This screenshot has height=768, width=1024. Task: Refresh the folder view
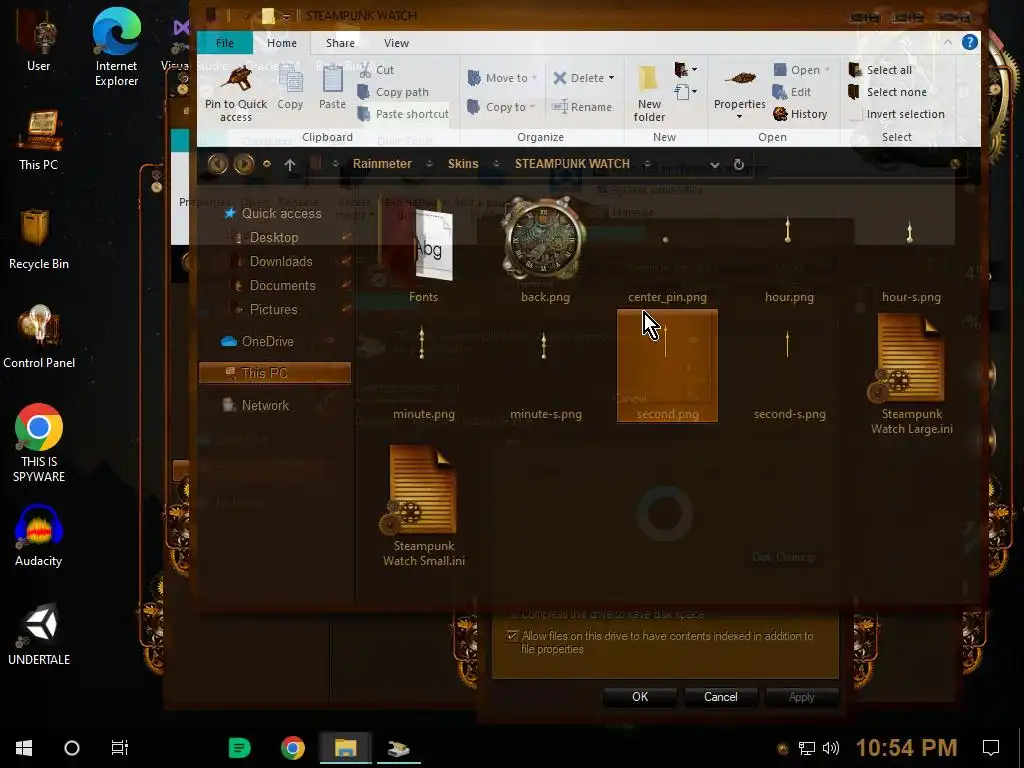pyautogui.click(x=739, y=165)
